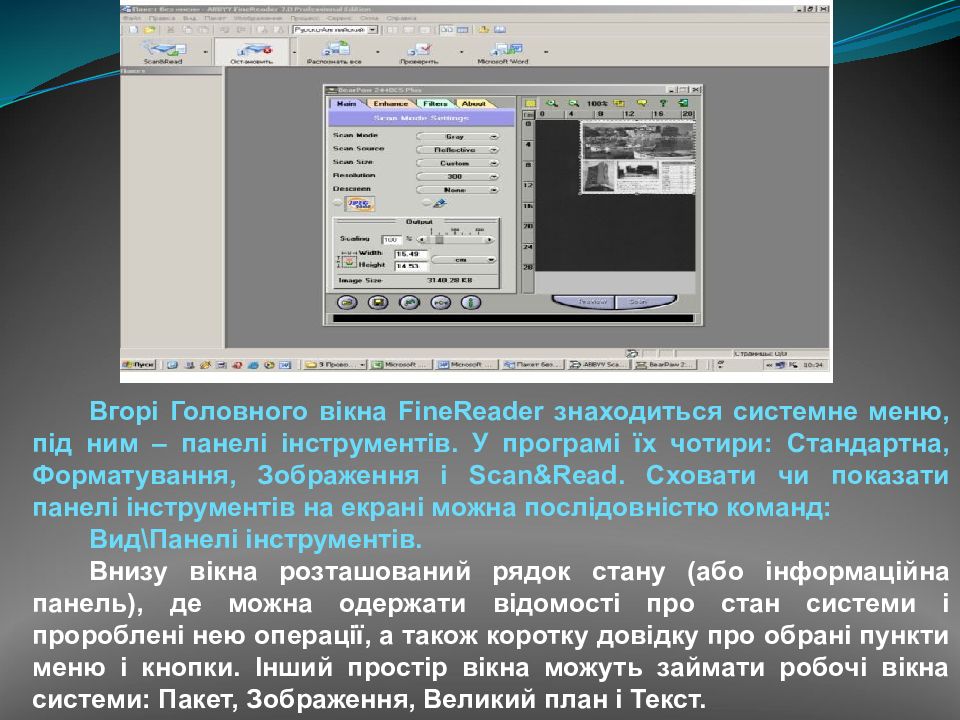Select the radio button next to the pen icon
This screenshot has width=960, height=720.
click(x=426, y=203)
